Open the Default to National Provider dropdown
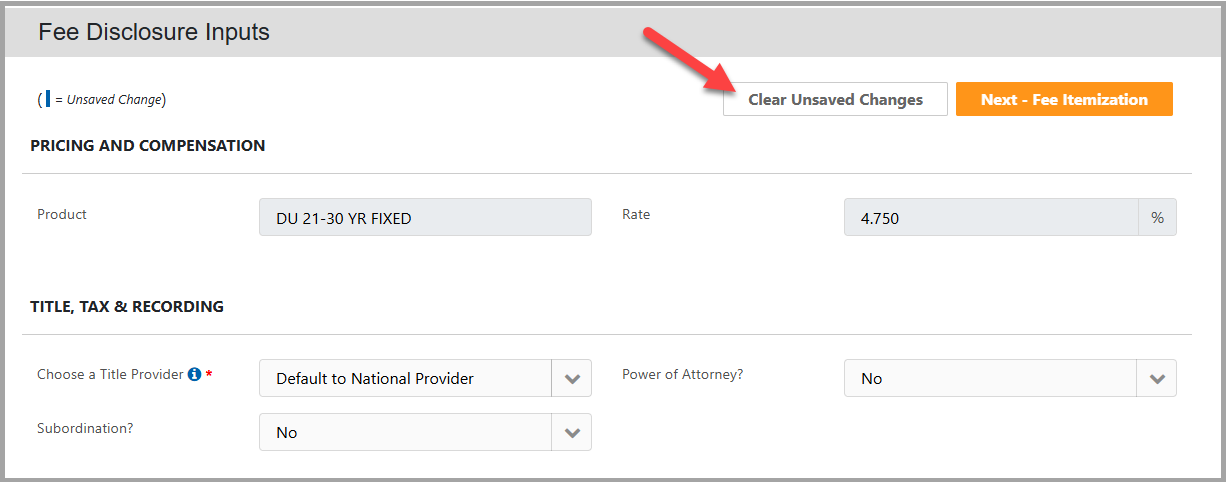The height and width of the screenshot is (482, 1226). 425,379
